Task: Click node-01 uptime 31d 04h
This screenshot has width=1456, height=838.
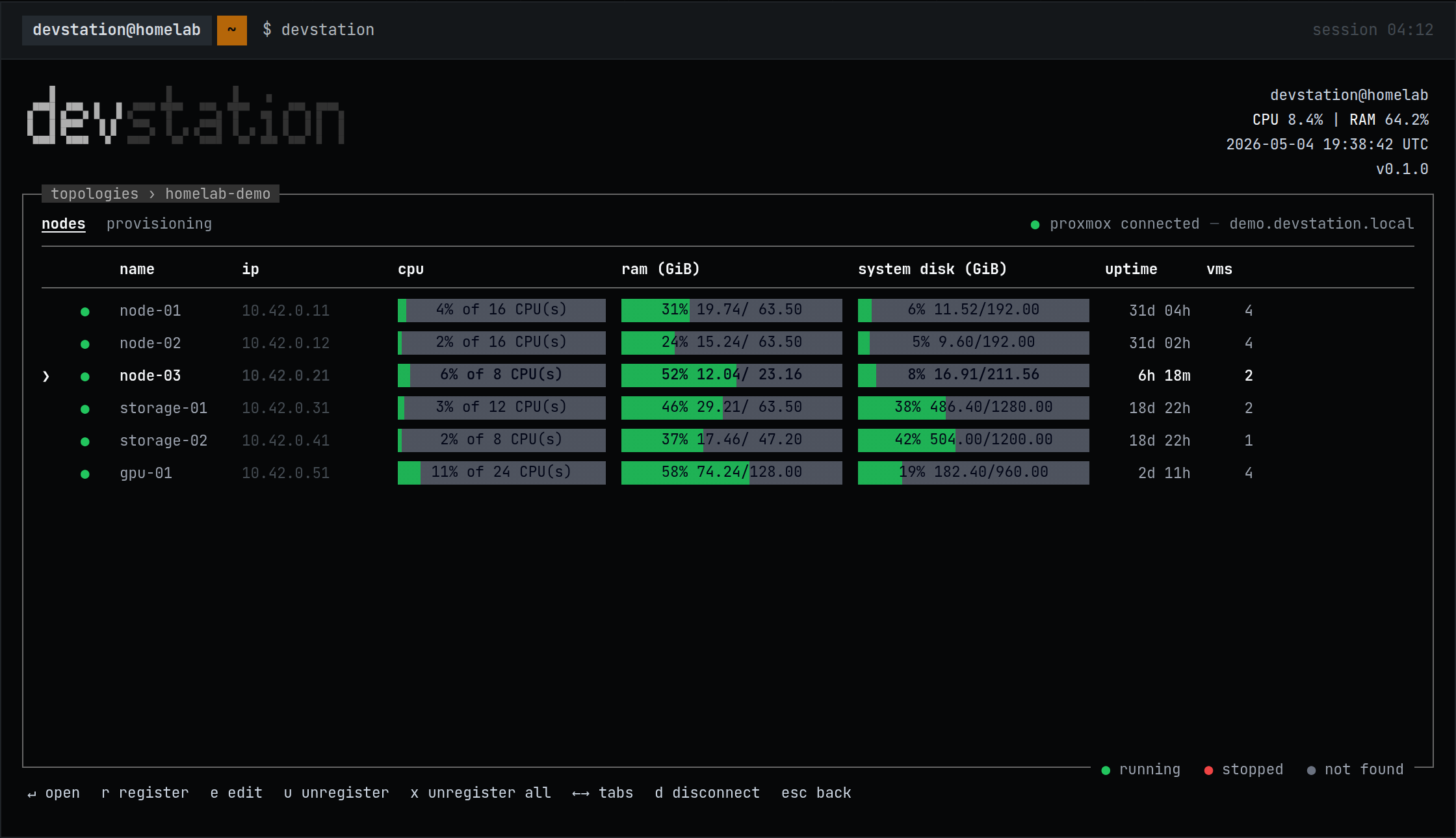Action: 1160,311
